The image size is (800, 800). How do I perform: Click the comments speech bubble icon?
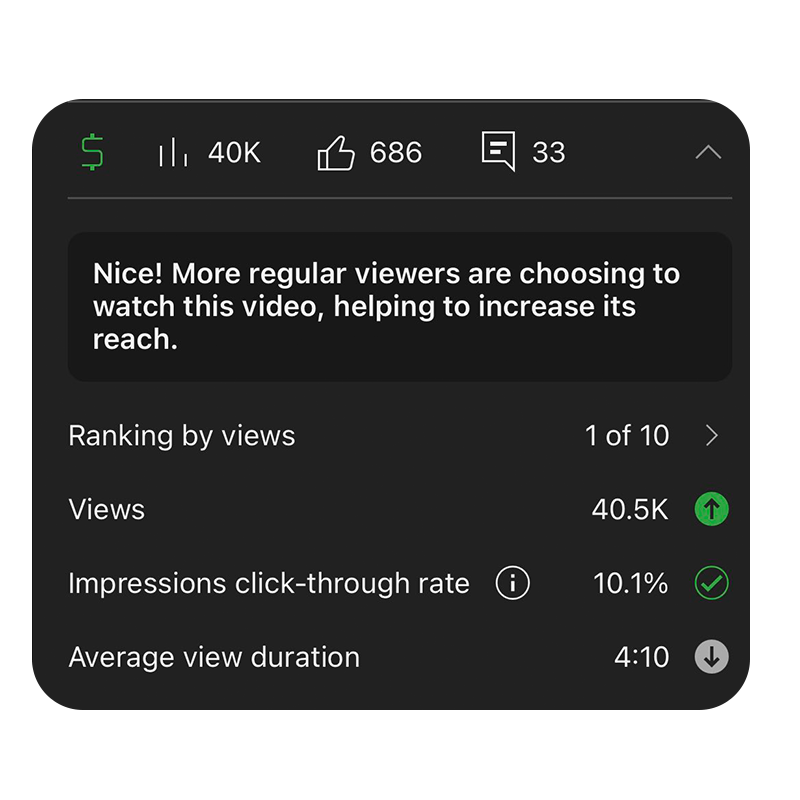coord(498,151)
